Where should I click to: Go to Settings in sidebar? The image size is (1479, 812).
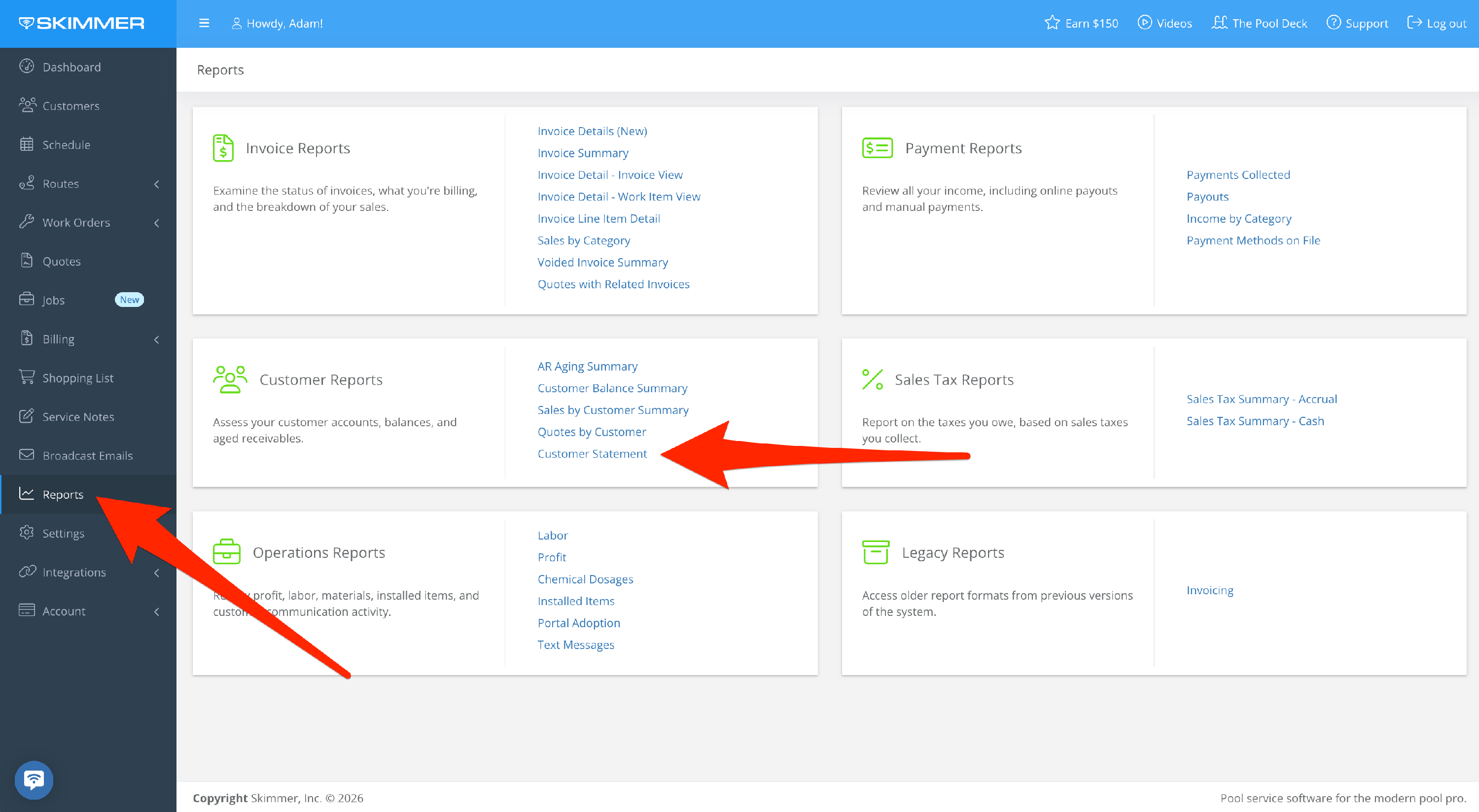[x=63, y=533]
